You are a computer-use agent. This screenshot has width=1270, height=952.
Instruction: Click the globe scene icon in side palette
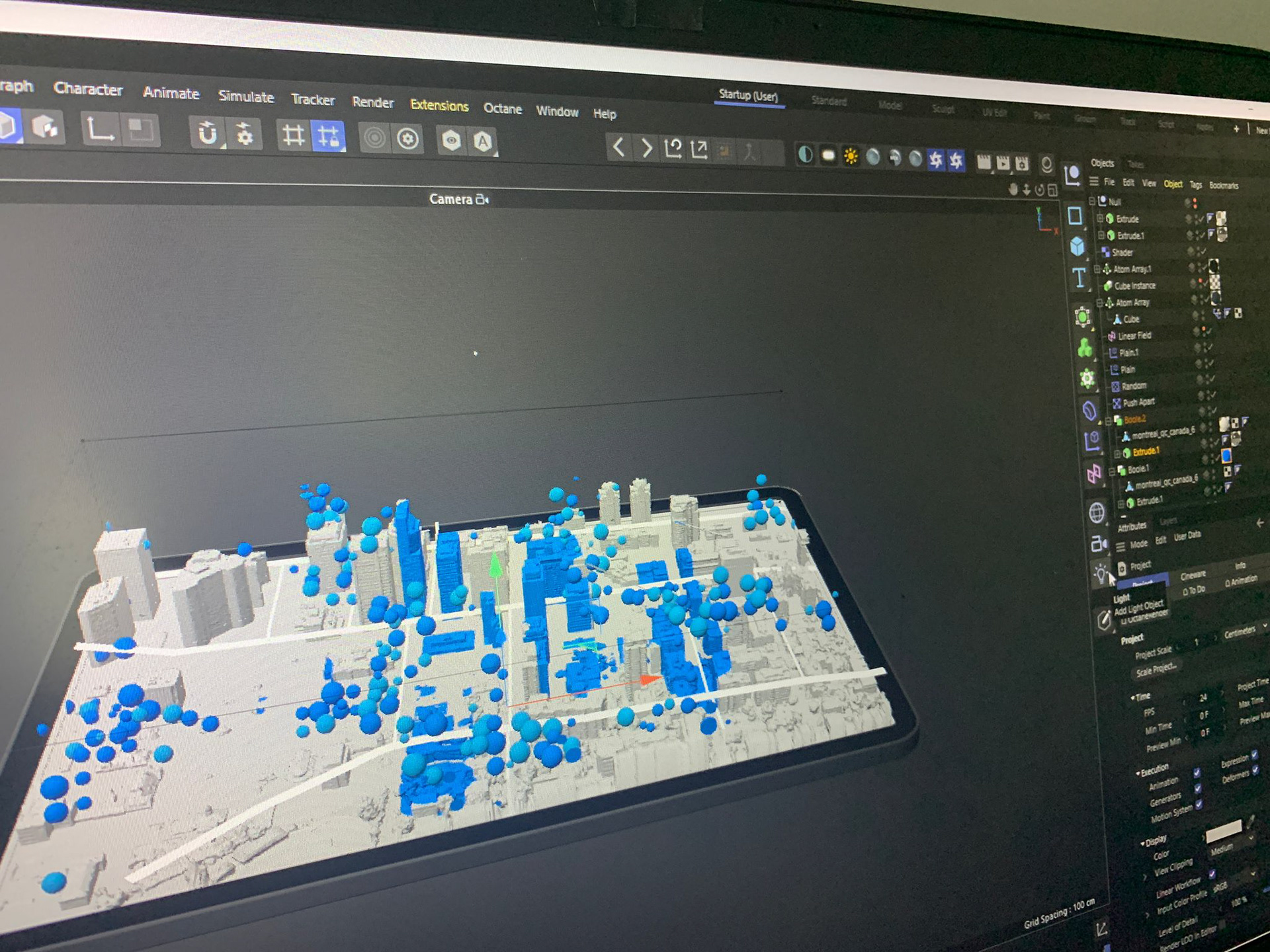point(1097,512)
